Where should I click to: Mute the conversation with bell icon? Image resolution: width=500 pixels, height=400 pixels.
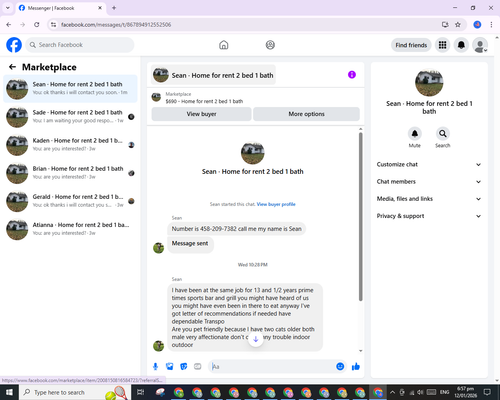coord(415,134)
